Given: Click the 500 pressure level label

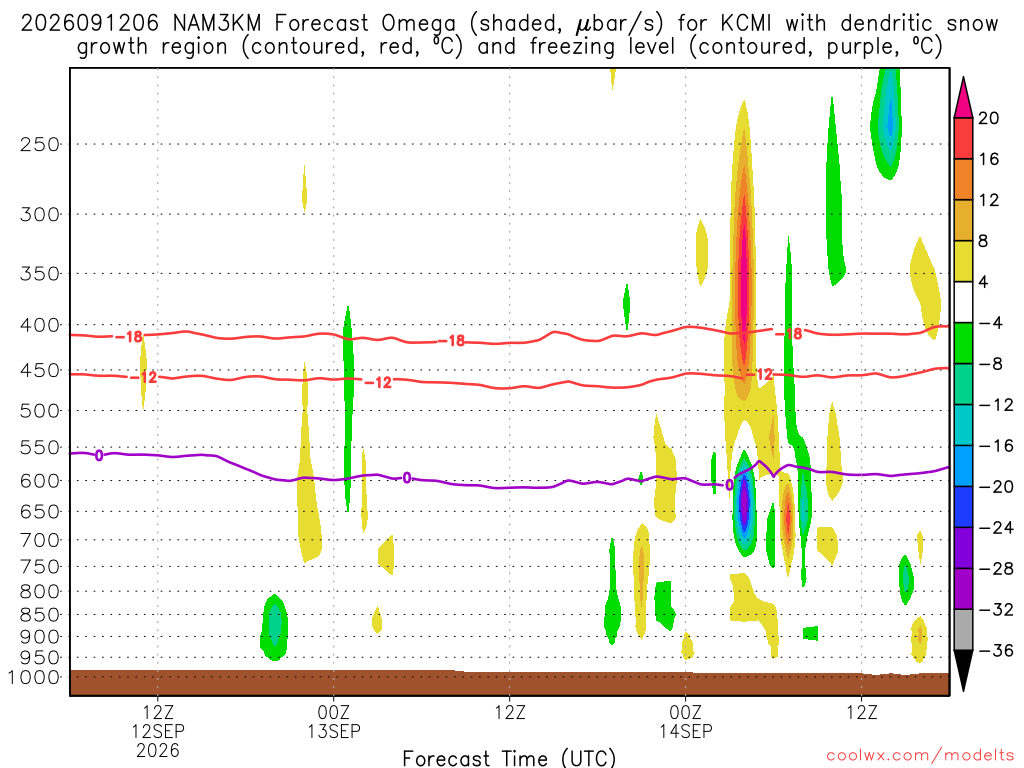Looking at the screenshot, I should [x=40, y=411].
